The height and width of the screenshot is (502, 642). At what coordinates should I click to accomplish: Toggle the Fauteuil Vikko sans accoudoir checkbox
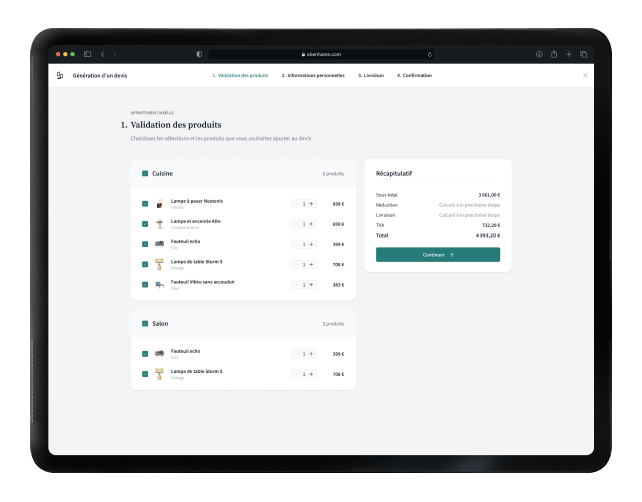click(145, 285)
